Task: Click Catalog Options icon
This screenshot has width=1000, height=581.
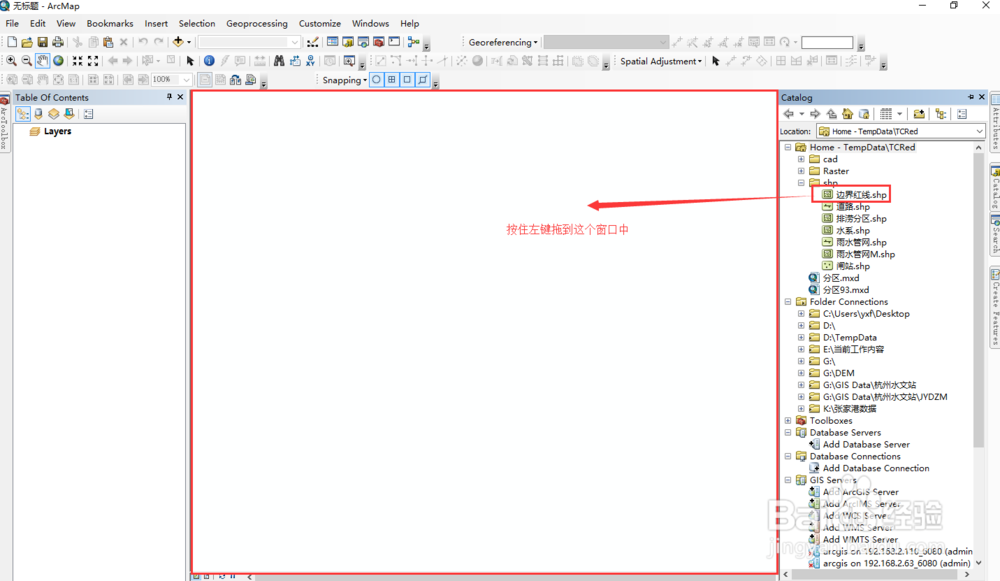Action: (962, 114)
